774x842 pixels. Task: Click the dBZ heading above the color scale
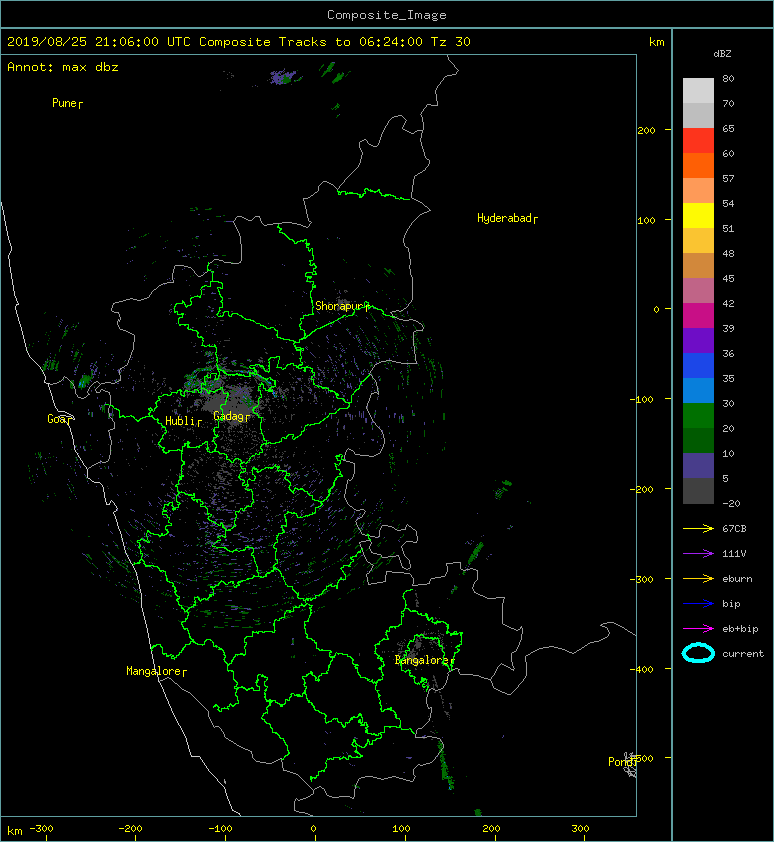pos(722,54)
